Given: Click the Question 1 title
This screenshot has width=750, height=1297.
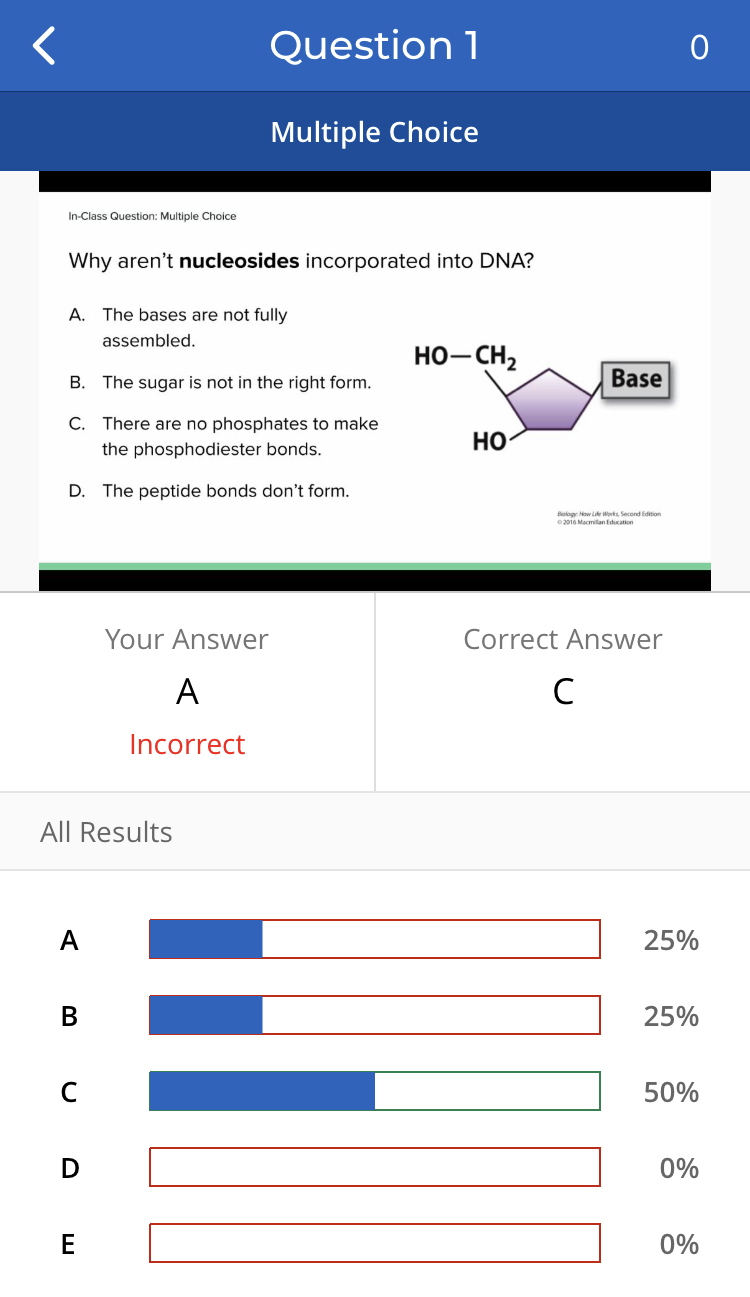Looking at the screenshot, I should pos(374,45).
